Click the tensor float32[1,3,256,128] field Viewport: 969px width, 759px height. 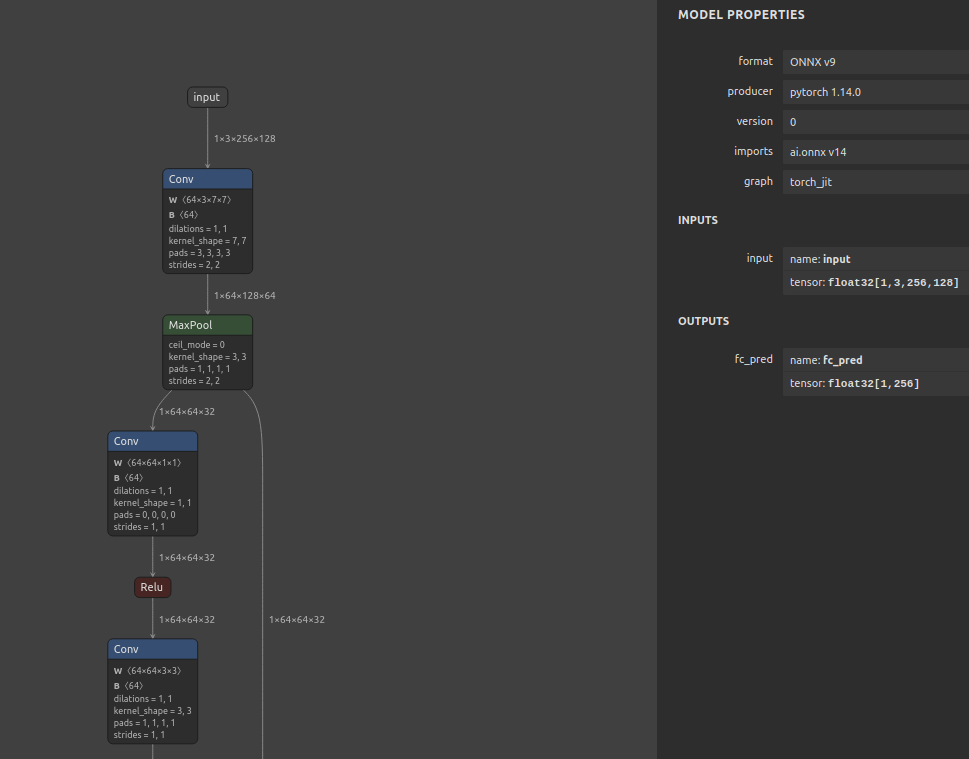click(x=874, y=283)
